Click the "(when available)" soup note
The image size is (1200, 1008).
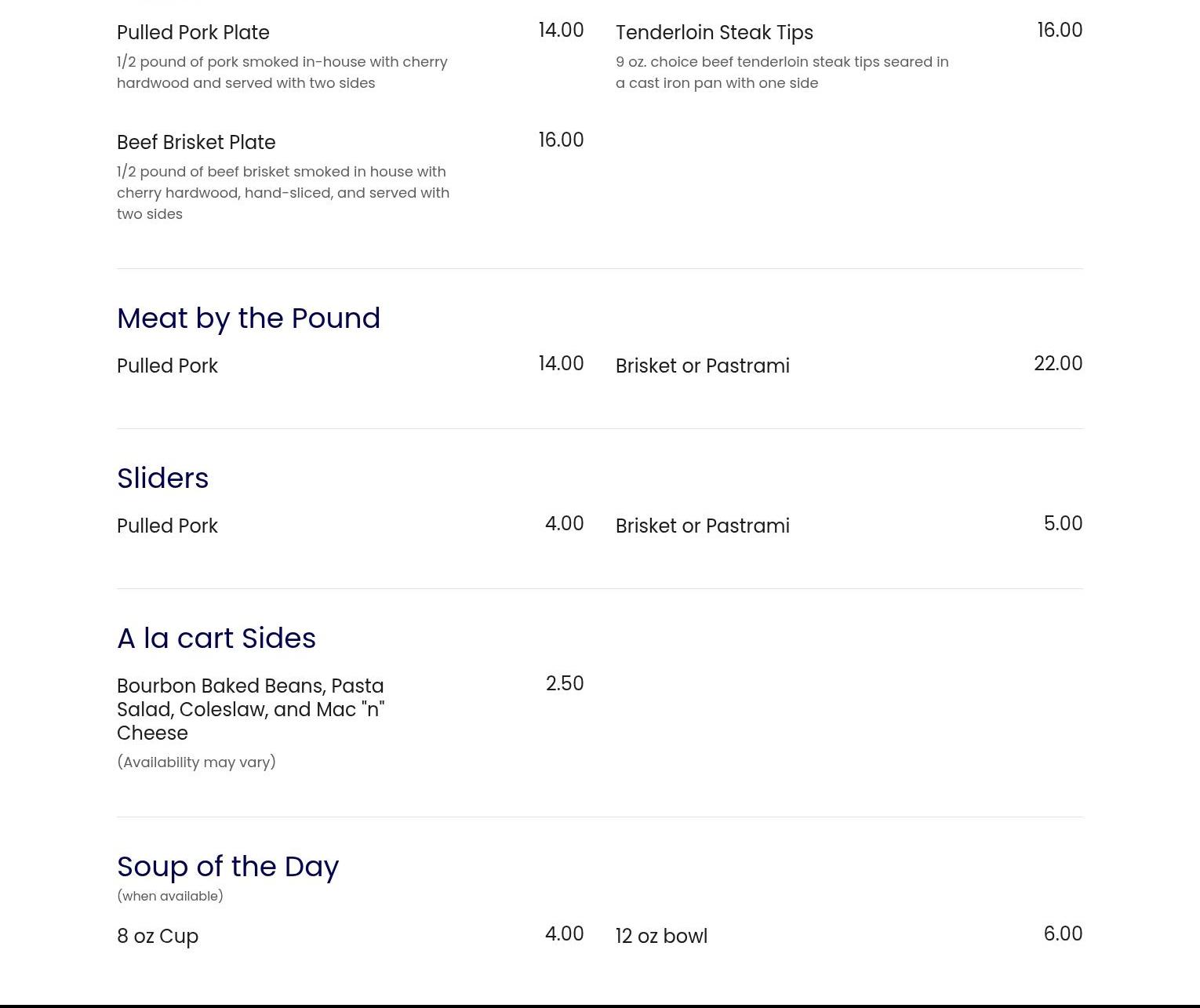tap(169, 896)
